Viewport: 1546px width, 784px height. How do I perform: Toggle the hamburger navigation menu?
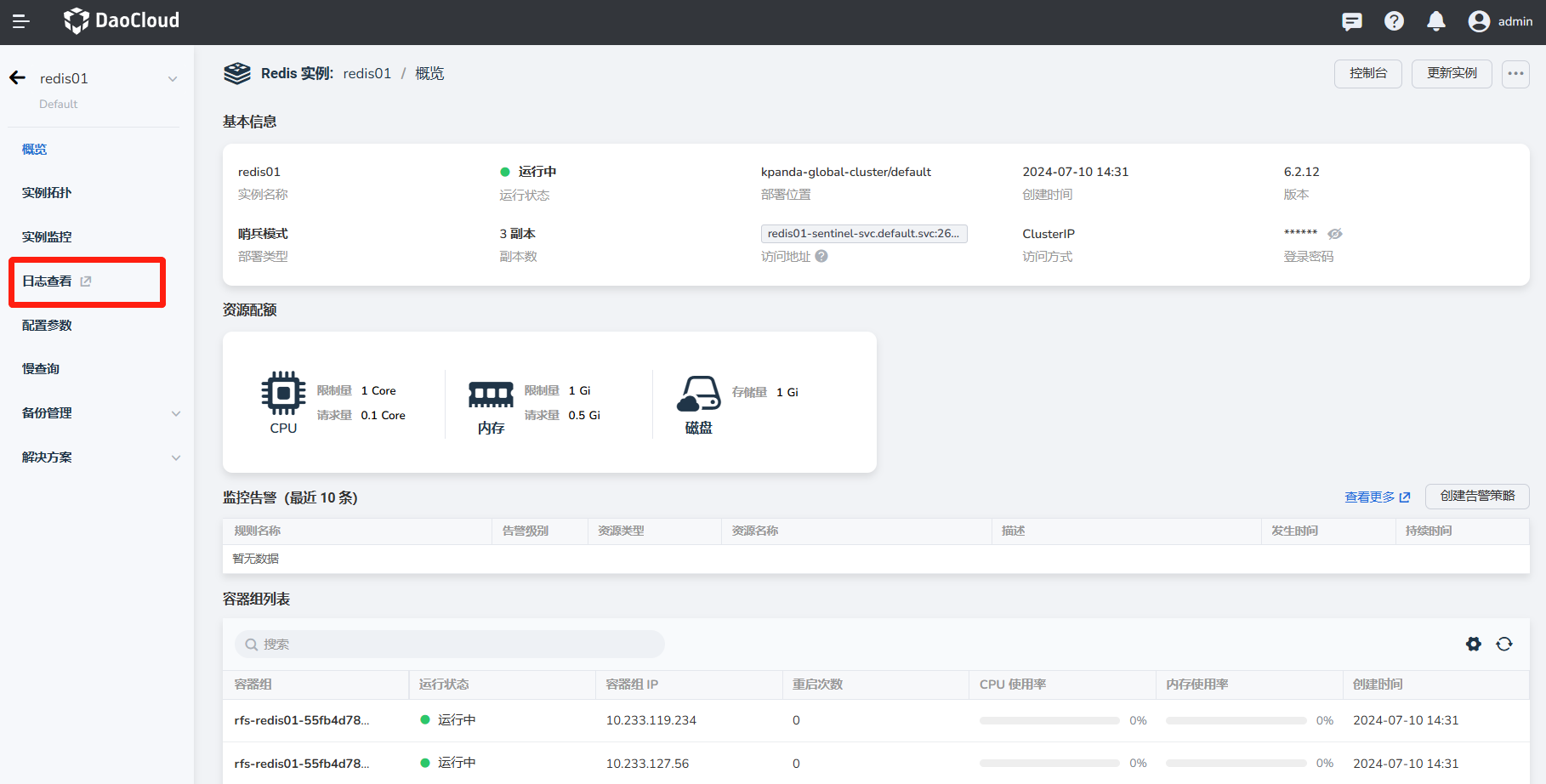(x=21, y=21)
